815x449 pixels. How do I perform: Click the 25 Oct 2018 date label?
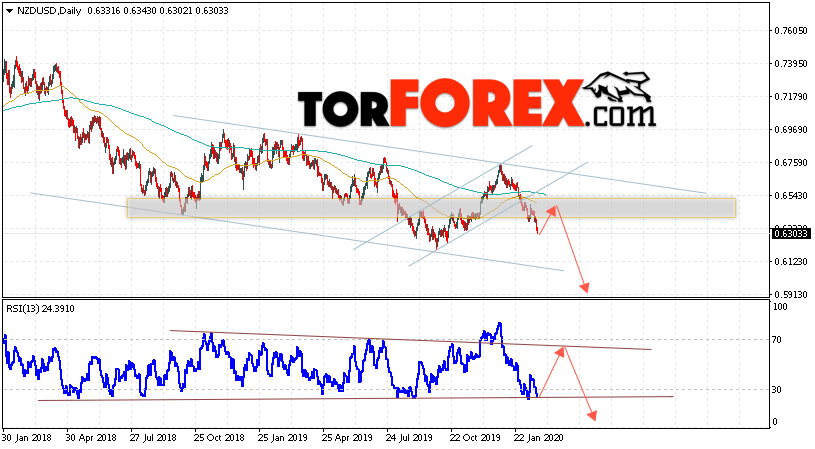[219, 438]
